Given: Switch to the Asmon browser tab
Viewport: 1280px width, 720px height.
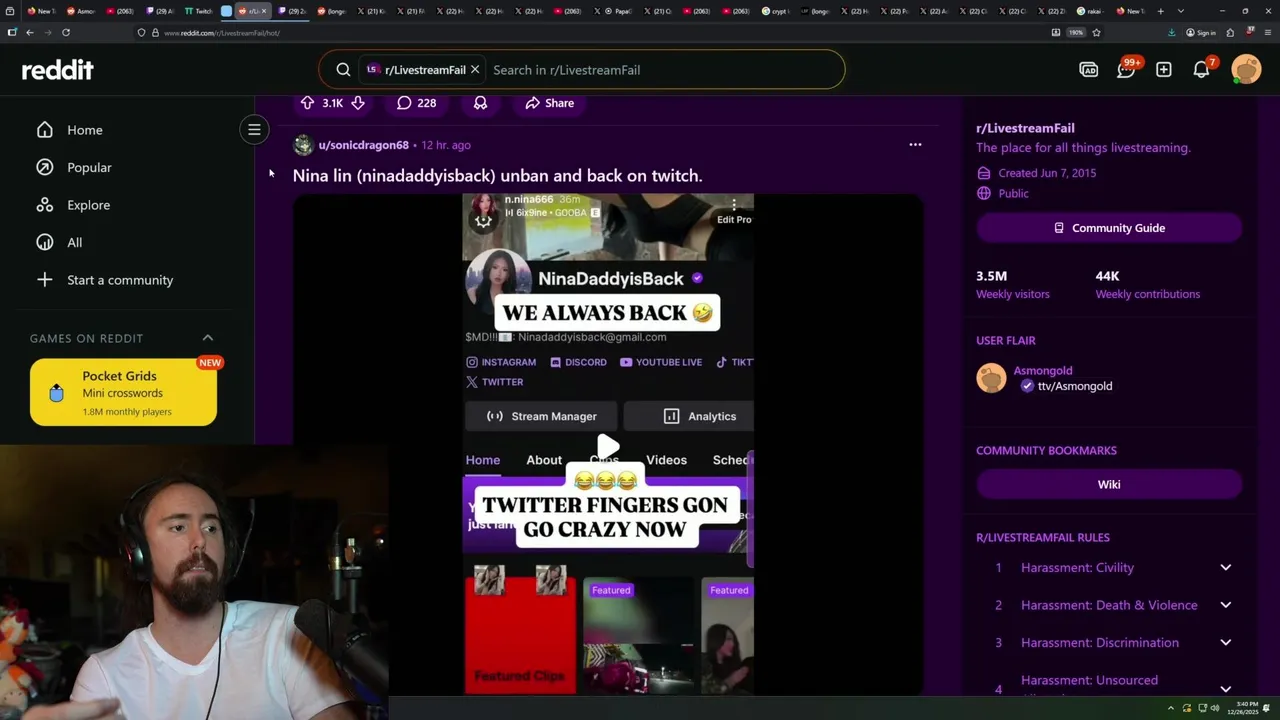Looking at the screenshot, I should 81,11.
